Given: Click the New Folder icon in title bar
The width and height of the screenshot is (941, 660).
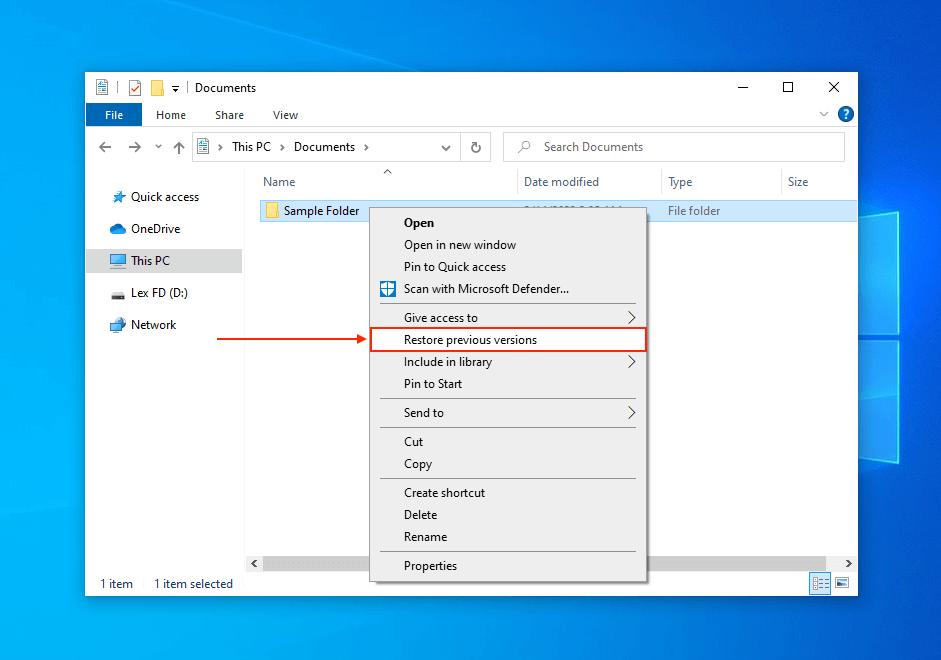Looking at the screenshot, I should pos(157,88).
